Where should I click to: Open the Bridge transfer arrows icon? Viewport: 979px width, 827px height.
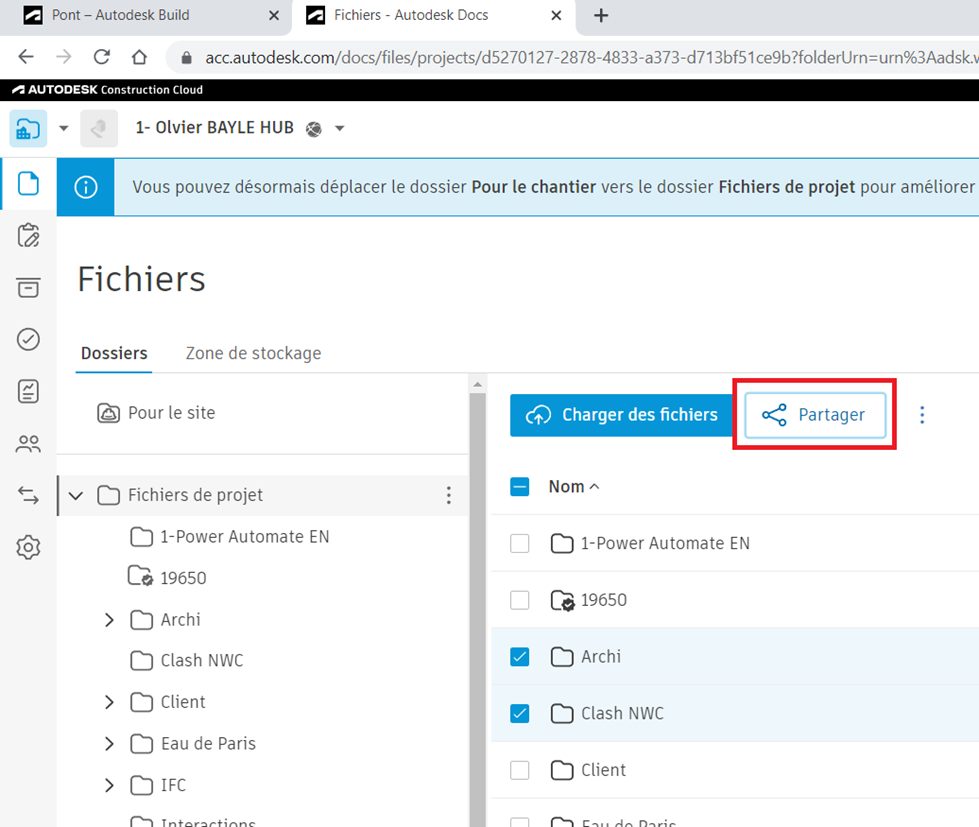tap(28, 496)
